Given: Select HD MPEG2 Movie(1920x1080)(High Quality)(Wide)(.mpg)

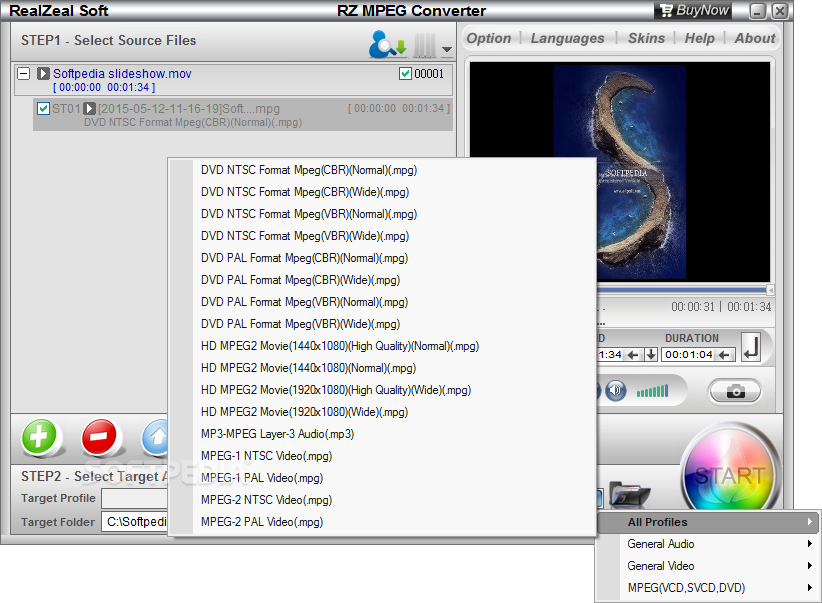Looking at the screenshot, I should [383, 391].
